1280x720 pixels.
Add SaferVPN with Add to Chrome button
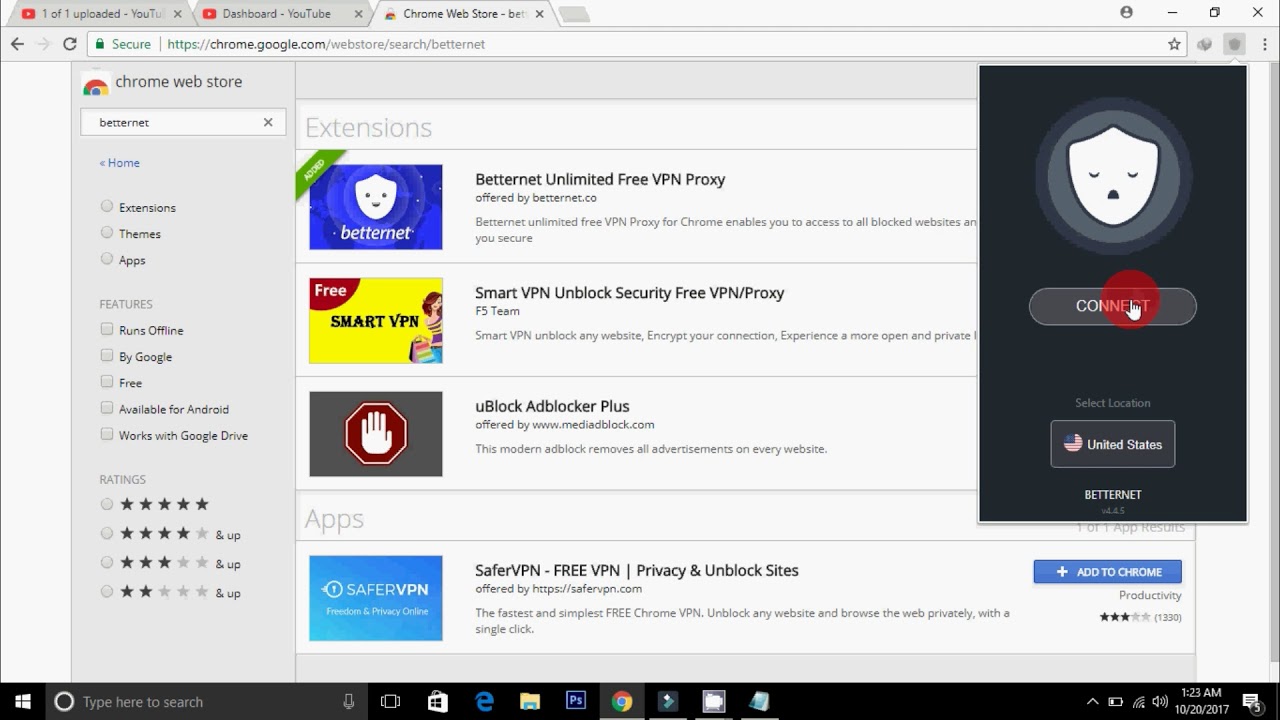[x=1108, y=572]
